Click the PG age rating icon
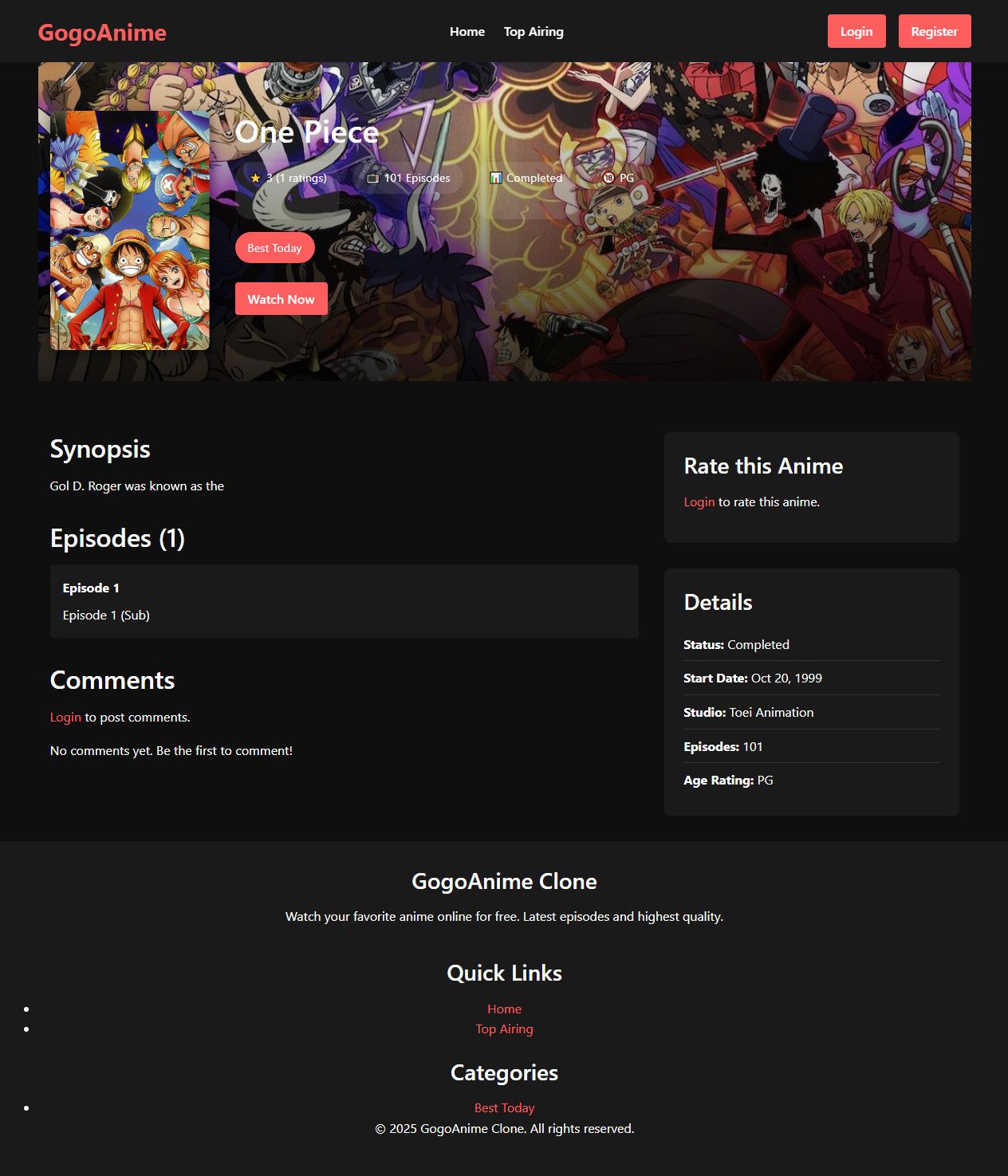Viewport: 1008px width, 1176px height. click(608, 178)
